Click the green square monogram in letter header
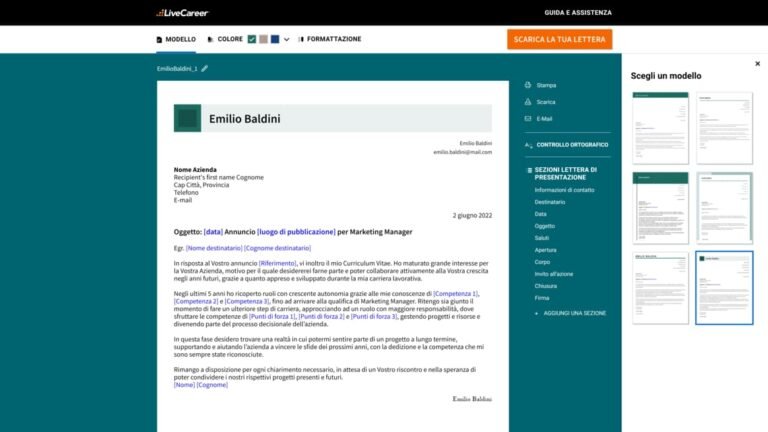The height and width of the screenshot is (432, 768). click(x=187, y=118)
